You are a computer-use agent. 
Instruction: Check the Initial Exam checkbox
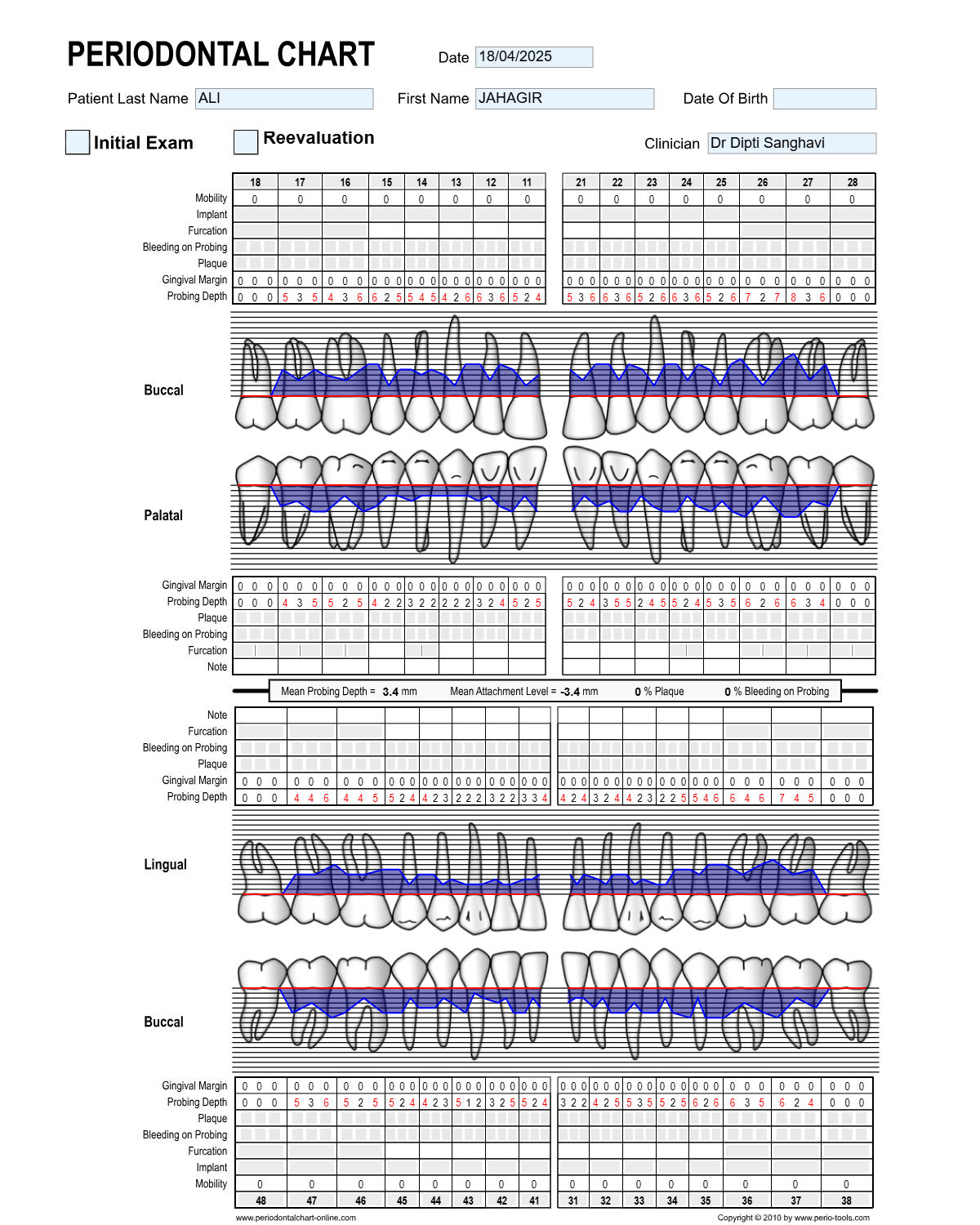click(78, 142)
